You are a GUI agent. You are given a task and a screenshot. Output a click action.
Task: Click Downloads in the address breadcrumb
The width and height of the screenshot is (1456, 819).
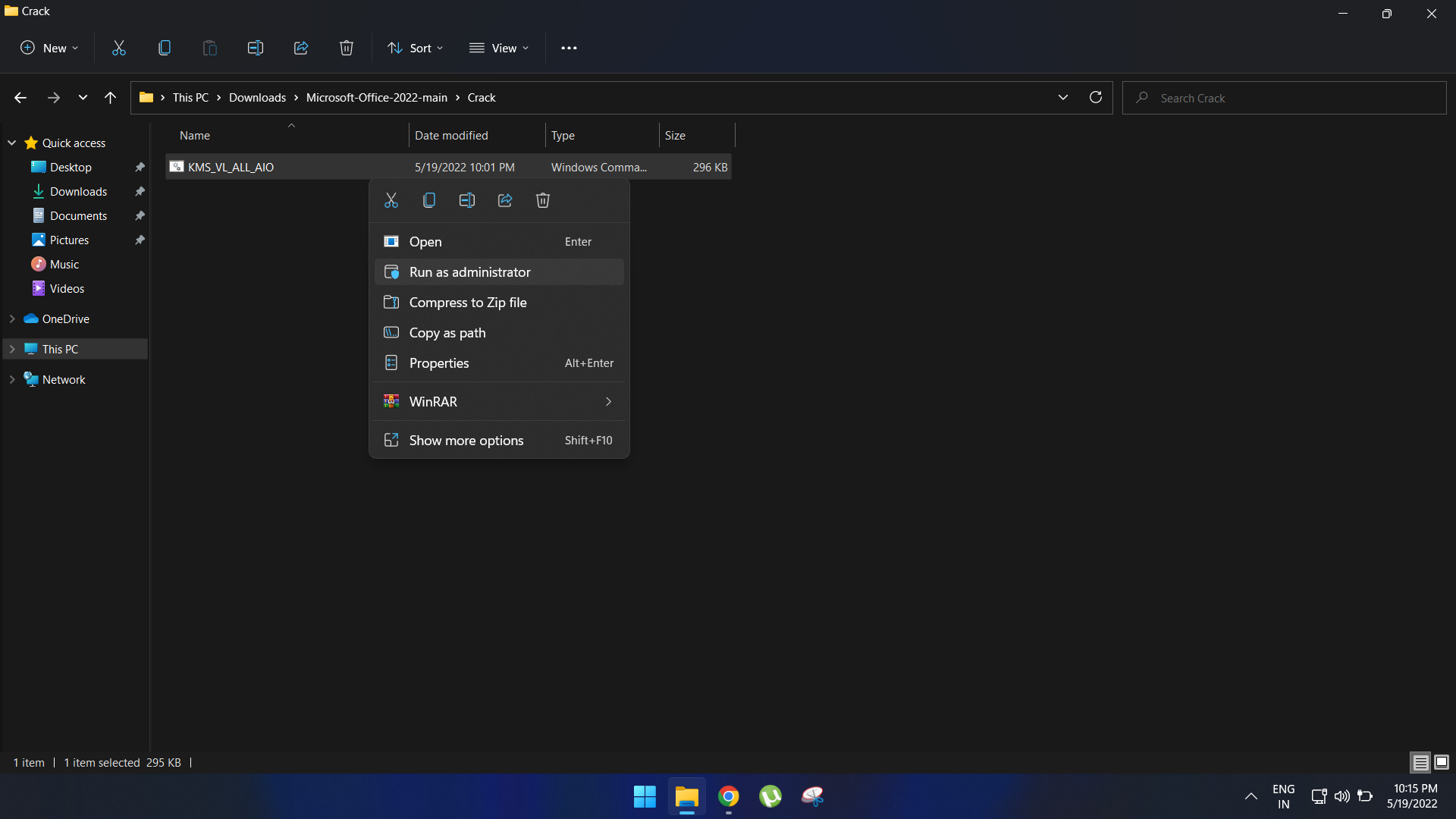(257, 97)
